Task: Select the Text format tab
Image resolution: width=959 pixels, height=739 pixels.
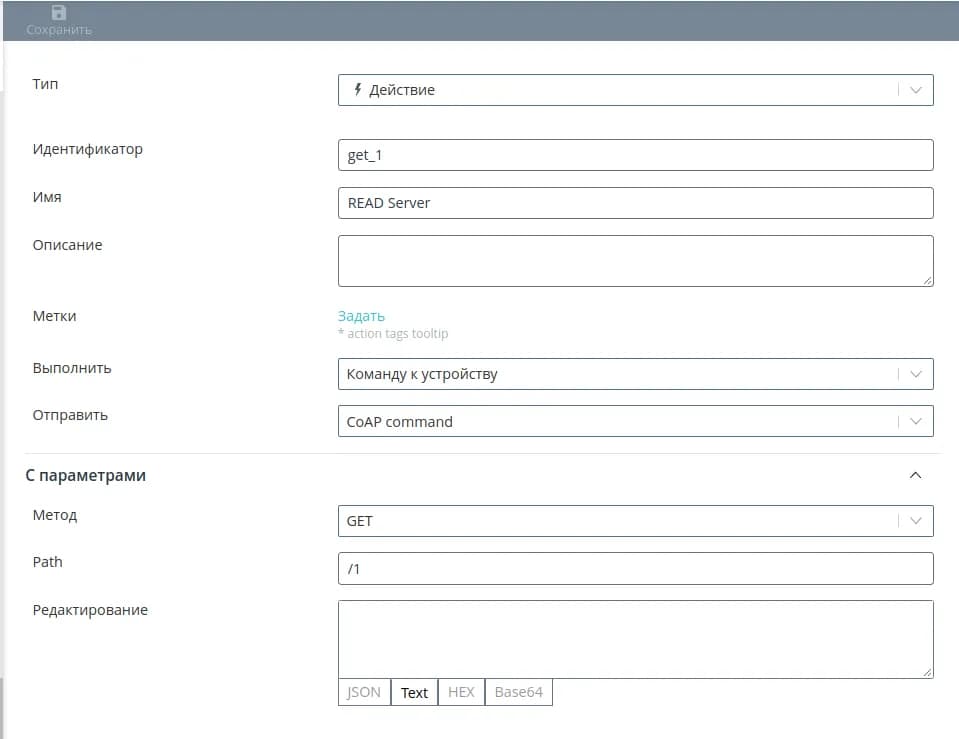Action: pos(414,692)
